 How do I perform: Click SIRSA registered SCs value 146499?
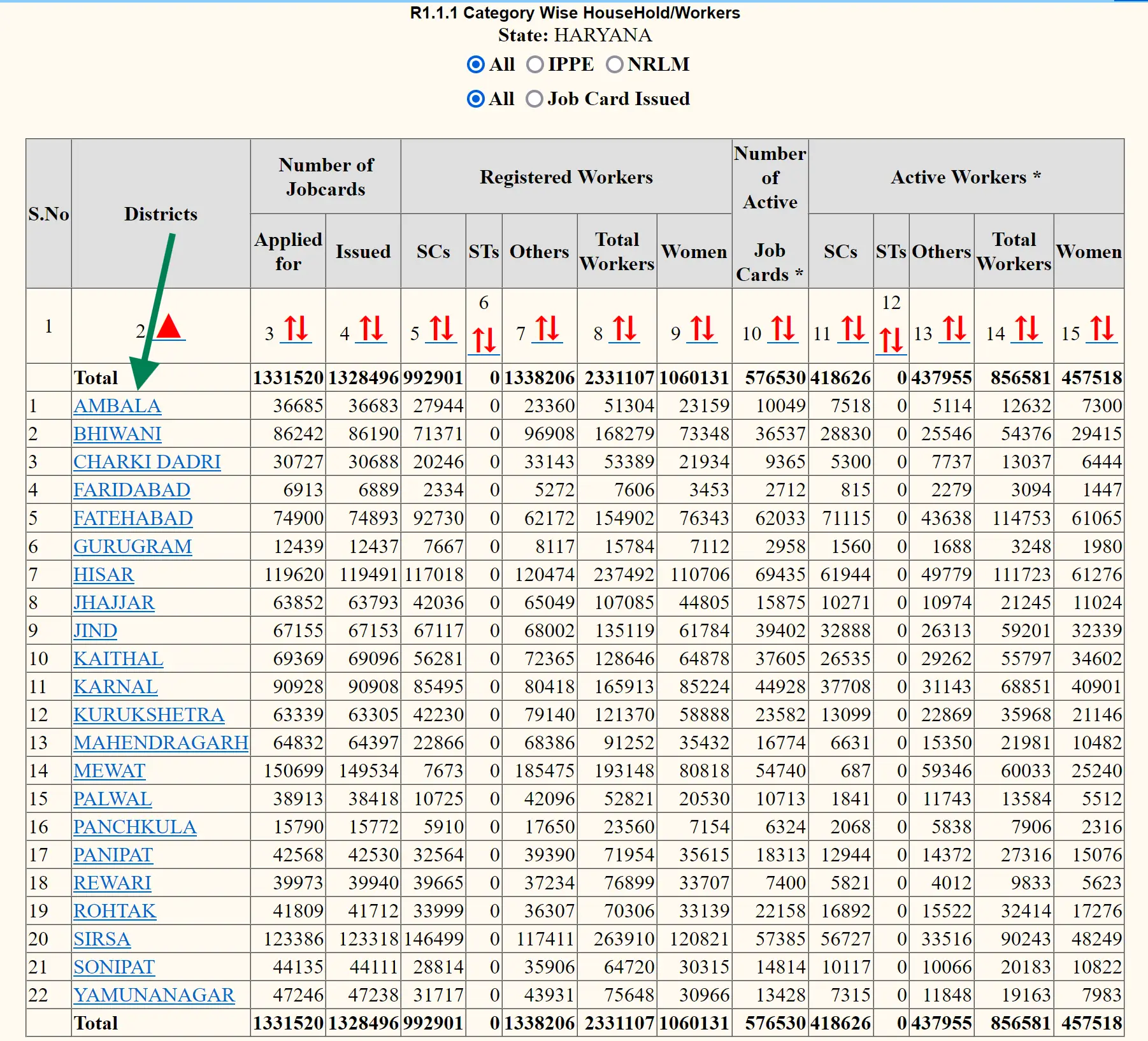coord(433,938)
